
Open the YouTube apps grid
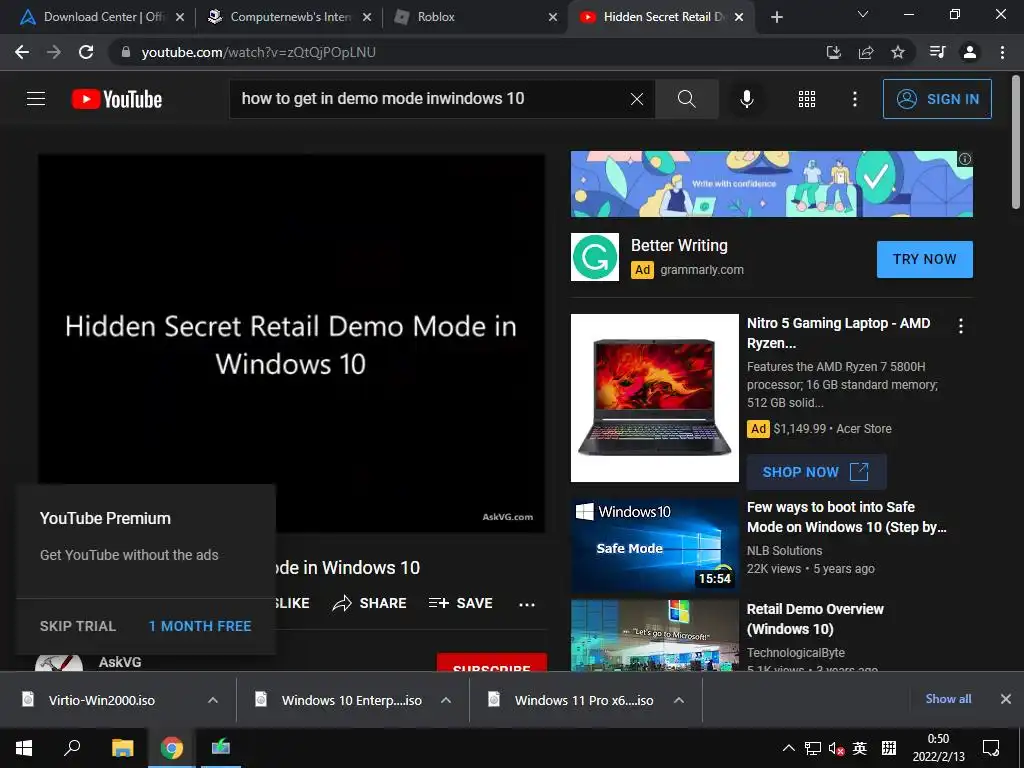tap(807, 99)
